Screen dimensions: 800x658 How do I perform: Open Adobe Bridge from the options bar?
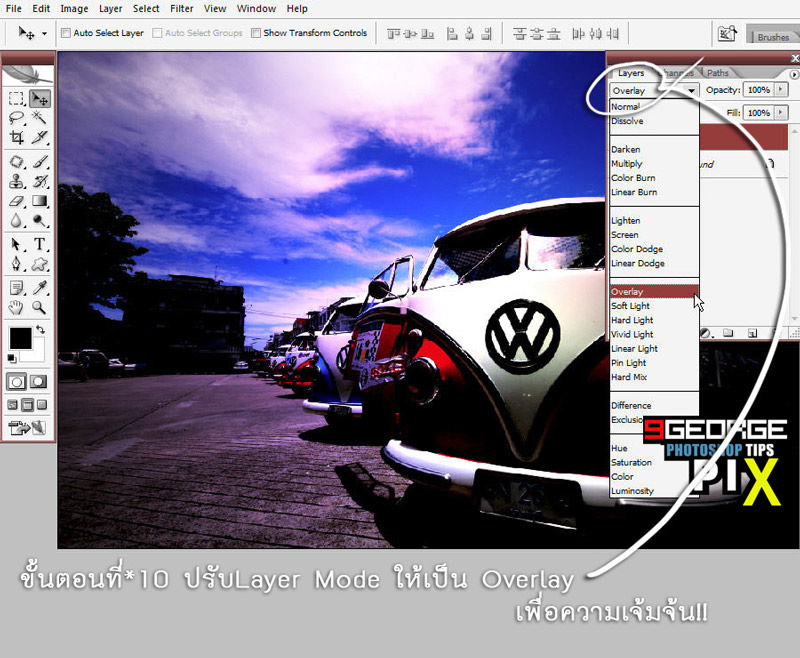(727, 34)
